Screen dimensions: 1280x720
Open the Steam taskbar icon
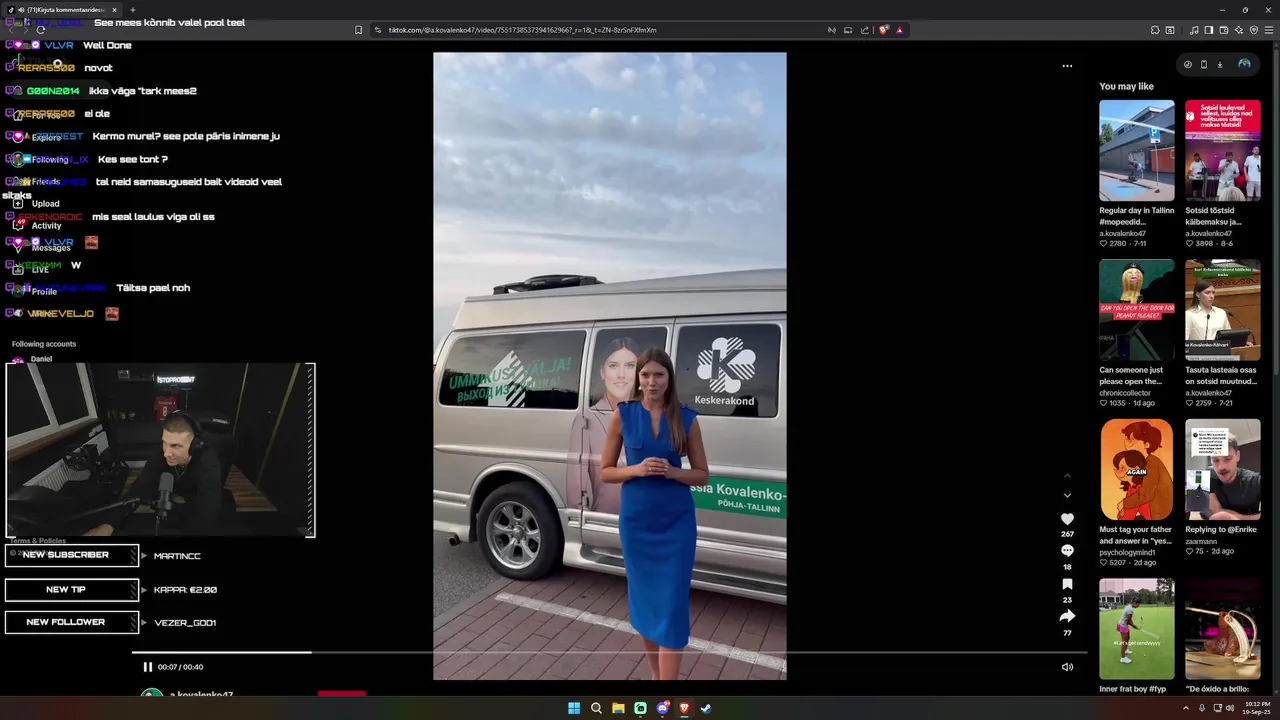706,708
